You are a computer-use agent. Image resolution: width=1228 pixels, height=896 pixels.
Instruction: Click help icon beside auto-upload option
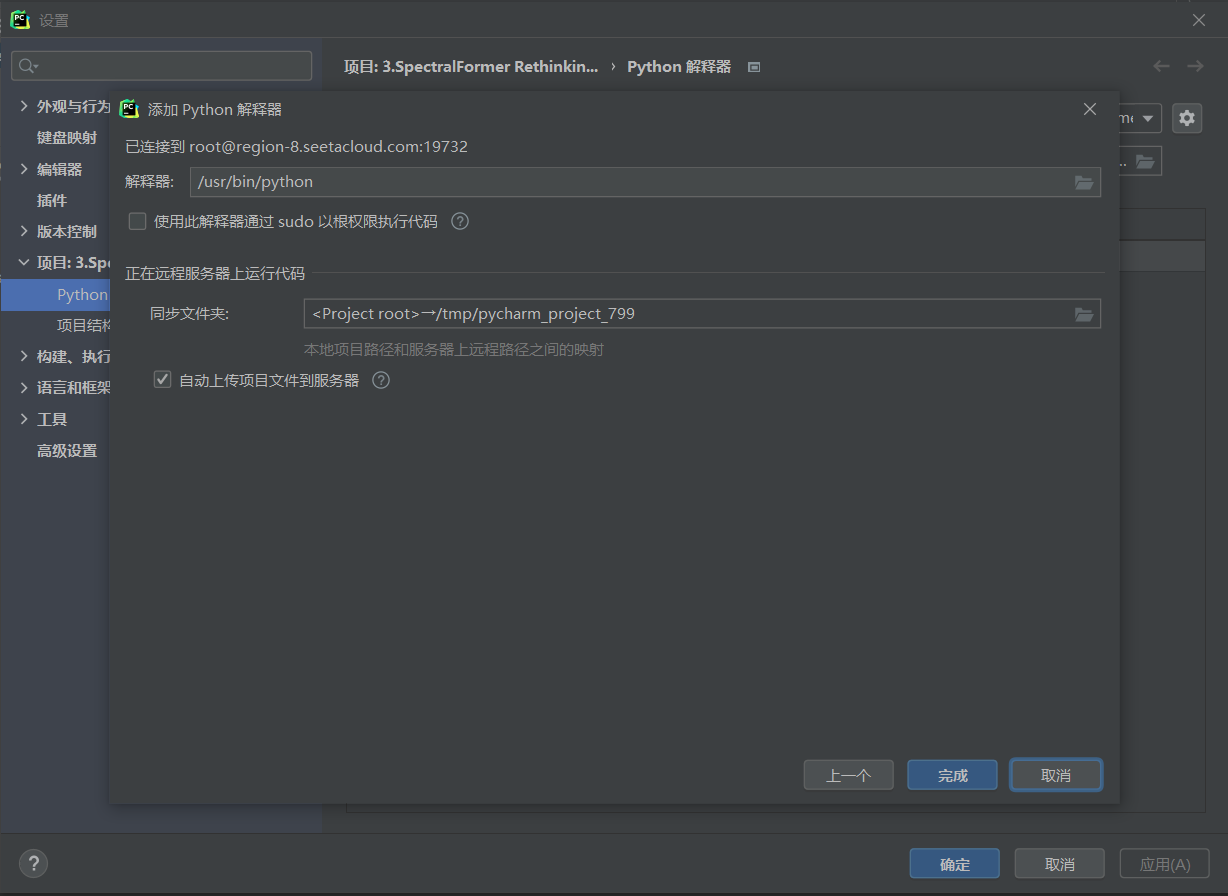[381, 380]
